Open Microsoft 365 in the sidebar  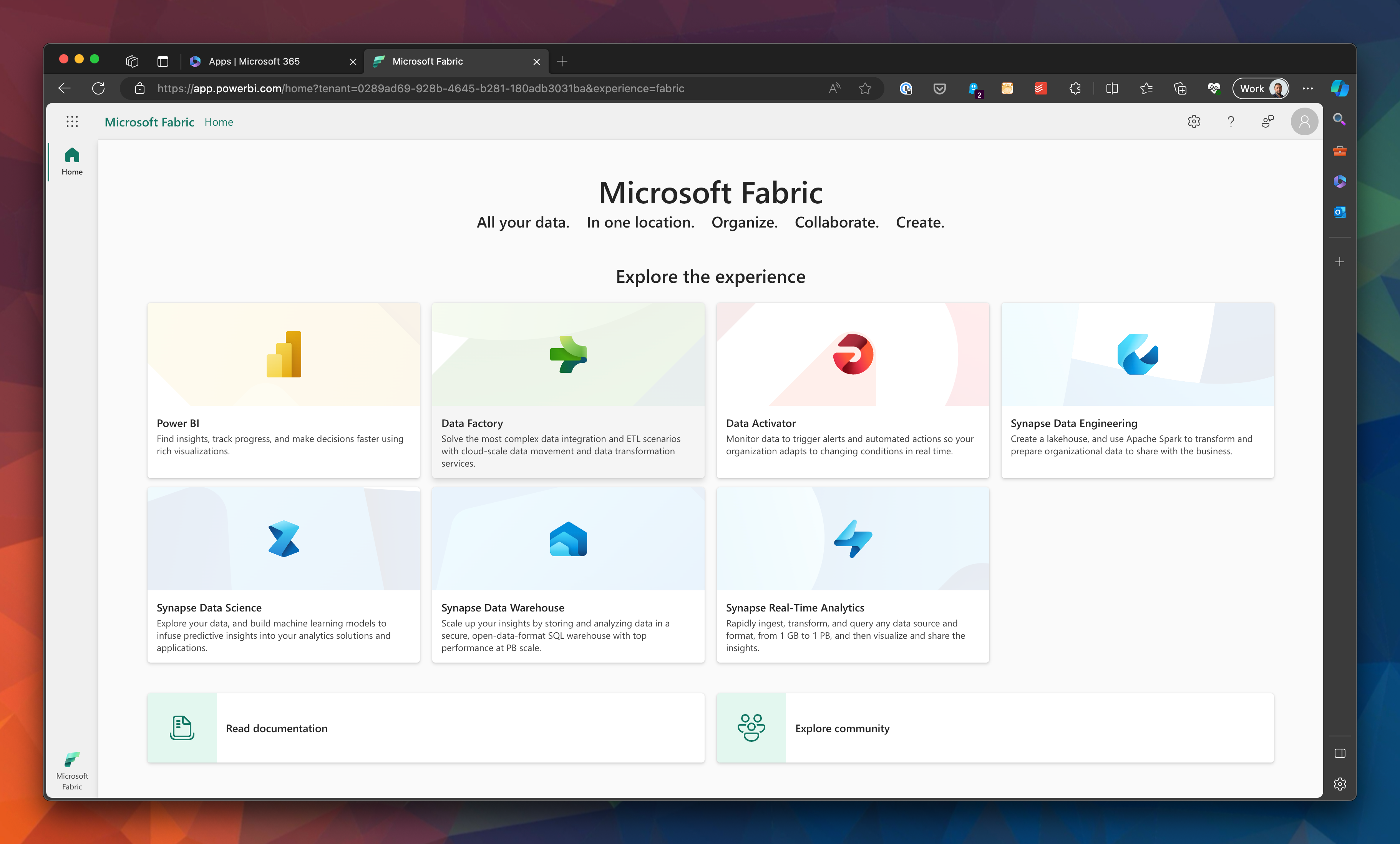[x=1340, y=181]
